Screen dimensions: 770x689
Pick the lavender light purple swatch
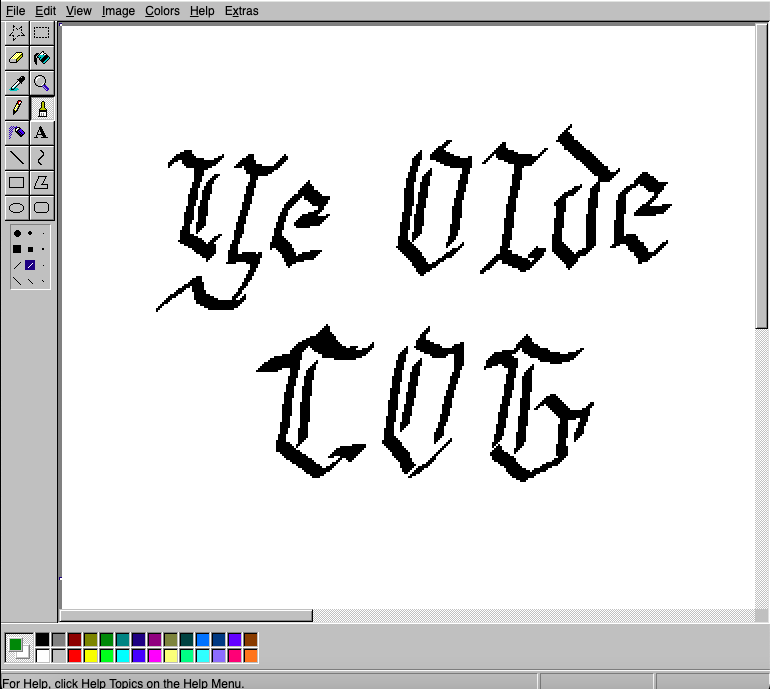(x=219, y=656)
